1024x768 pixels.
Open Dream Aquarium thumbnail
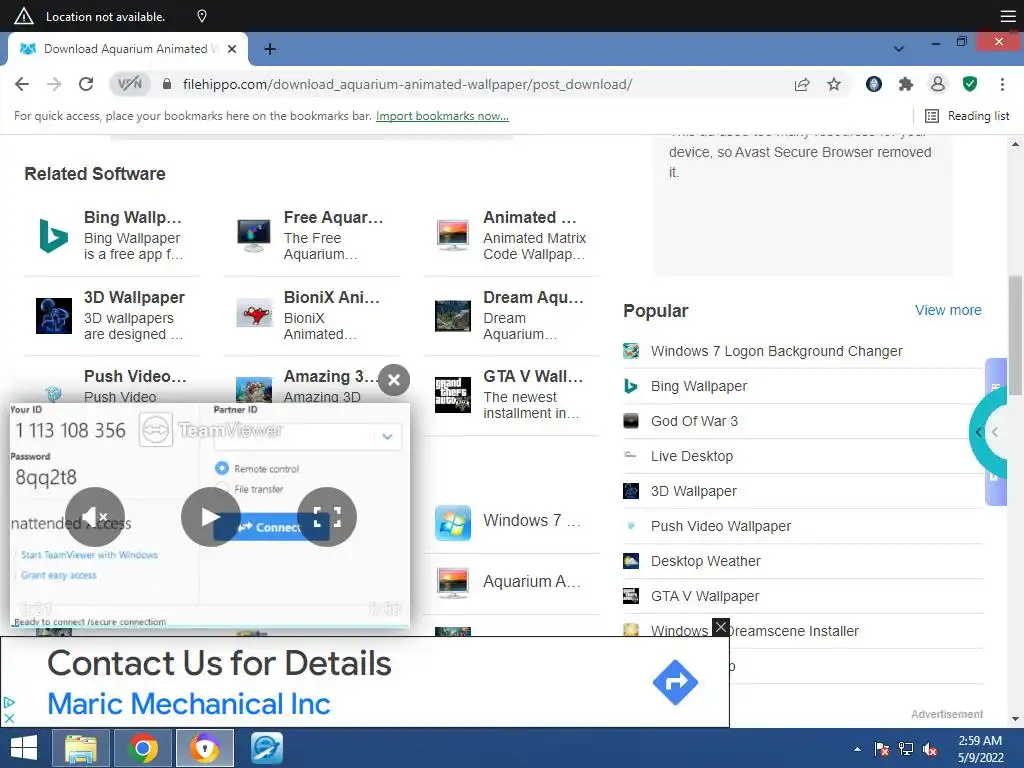click(453, 315)
